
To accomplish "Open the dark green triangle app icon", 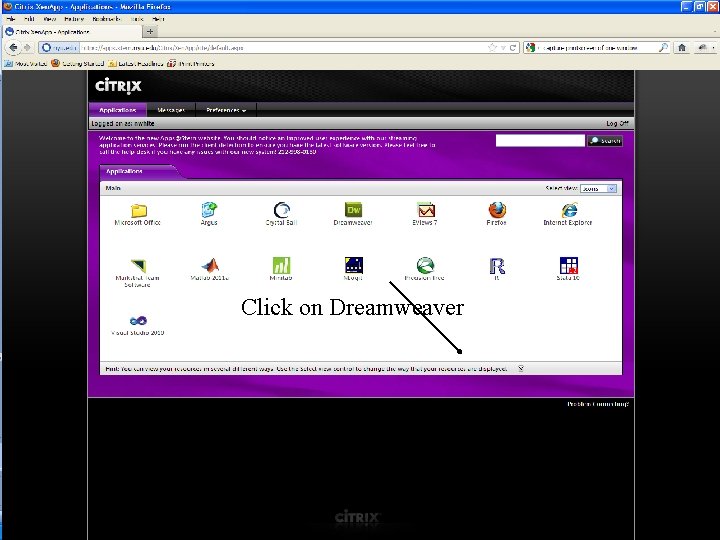I will pyautogui.click(x=138, y=265).
